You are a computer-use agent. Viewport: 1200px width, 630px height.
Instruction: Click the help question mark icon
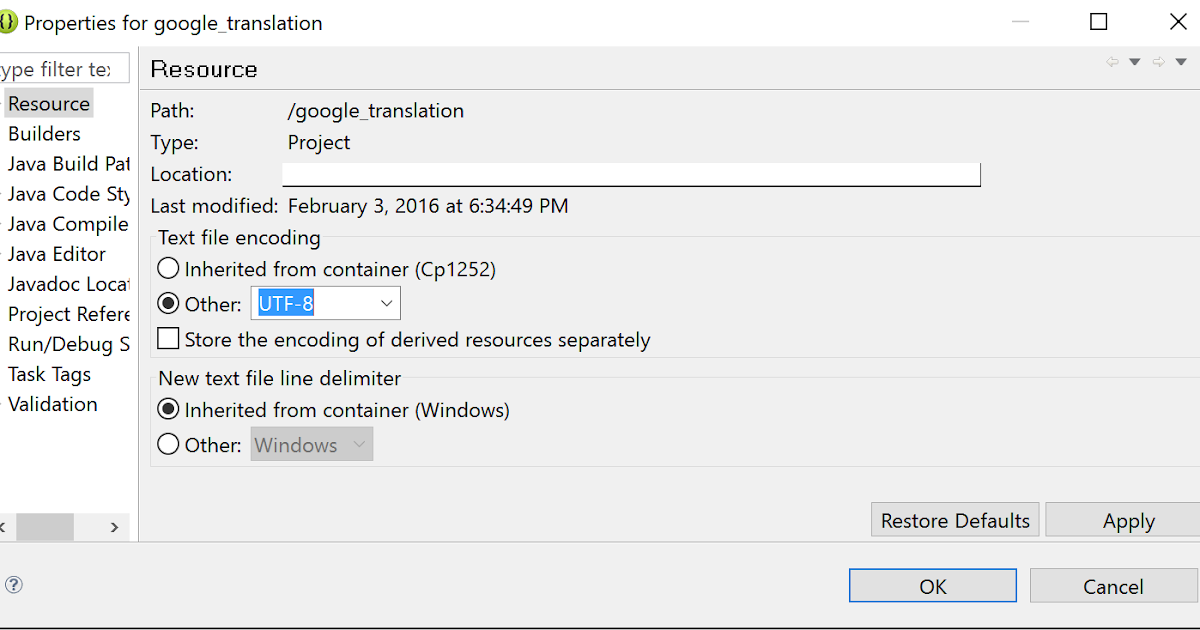(x=14, y=585)
